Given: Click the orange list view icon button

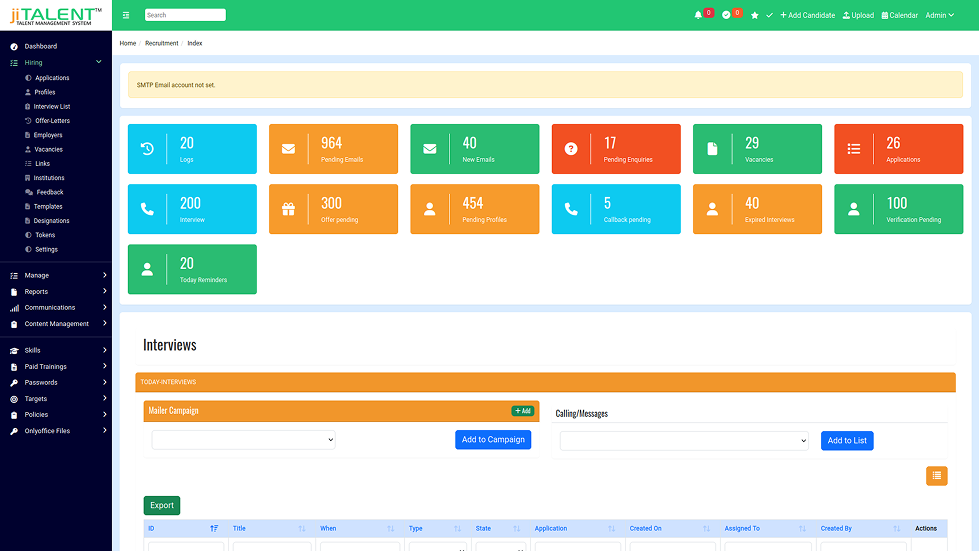Looking at the screenshot, I should point(936,476).
